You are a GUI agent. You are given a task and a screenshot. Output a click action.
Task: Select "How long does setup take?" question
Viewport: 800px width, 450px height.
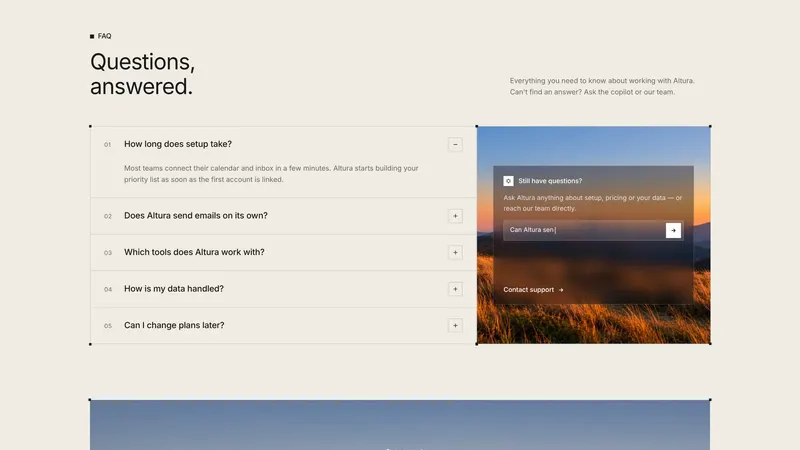coord(178,144)
